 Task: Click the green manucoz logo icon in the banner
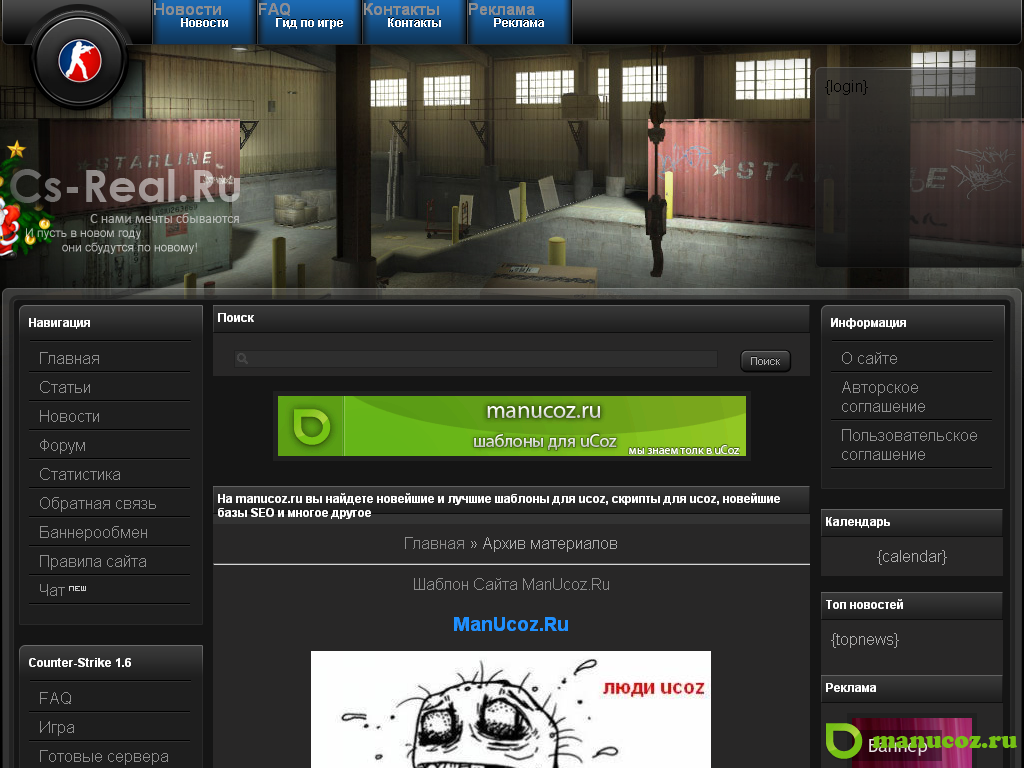coord(312,426)
